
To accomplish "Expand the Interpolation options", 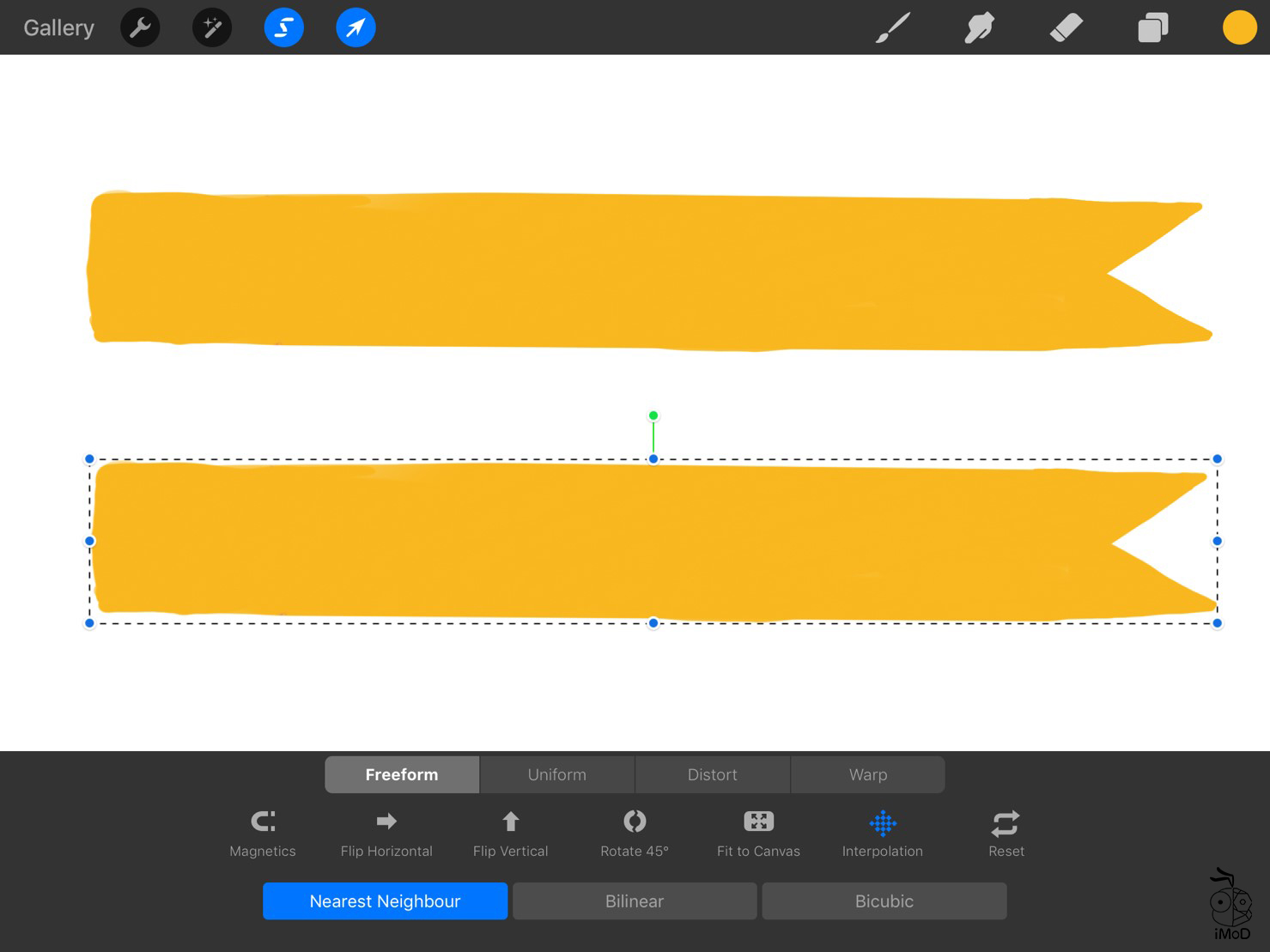I will click(x=882, y=831).
